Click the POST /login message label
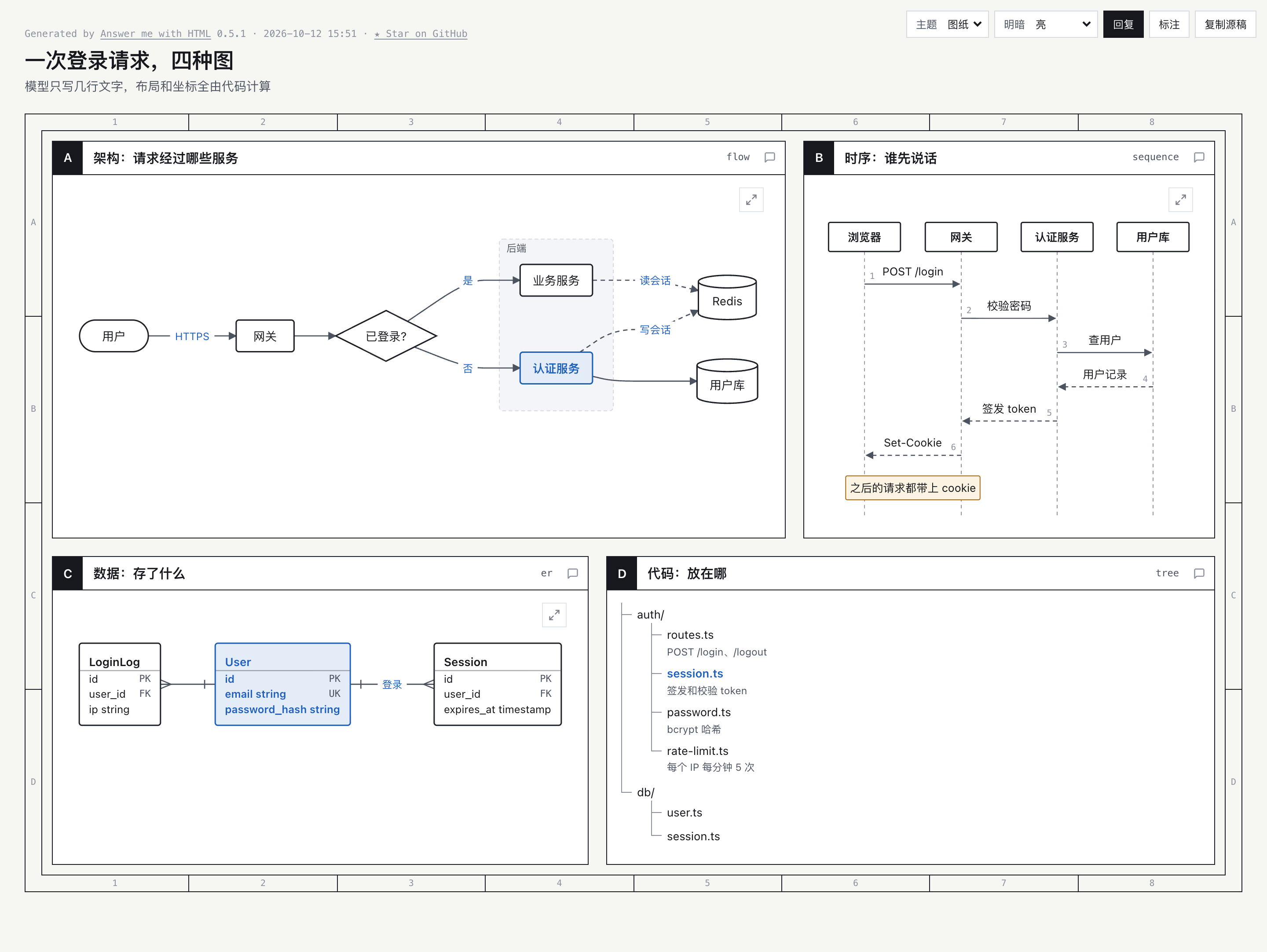The image size is (1267, 952). (x=912, y=271)
